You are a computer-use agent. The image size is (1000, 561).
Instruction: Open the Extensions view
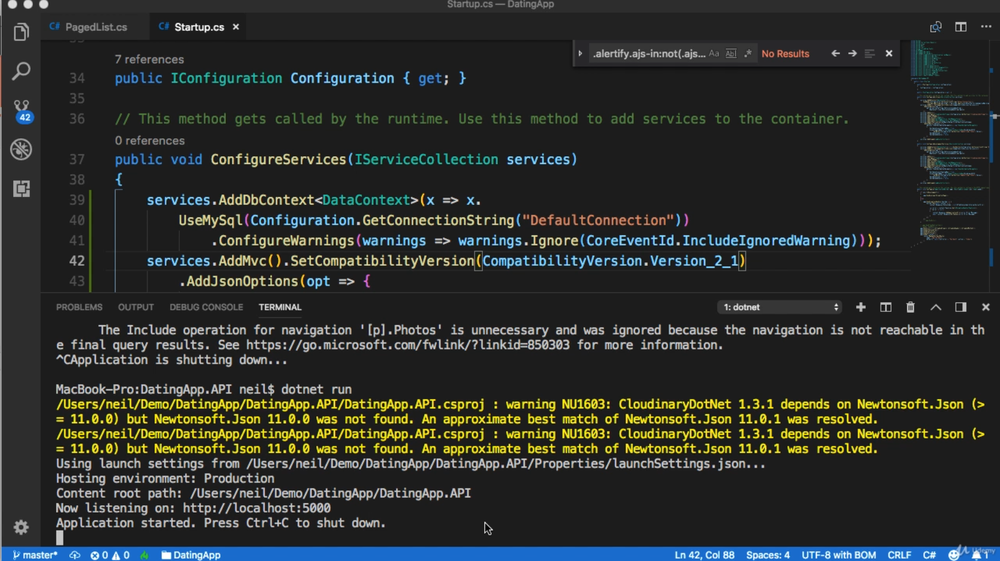[x=21, y=189]
